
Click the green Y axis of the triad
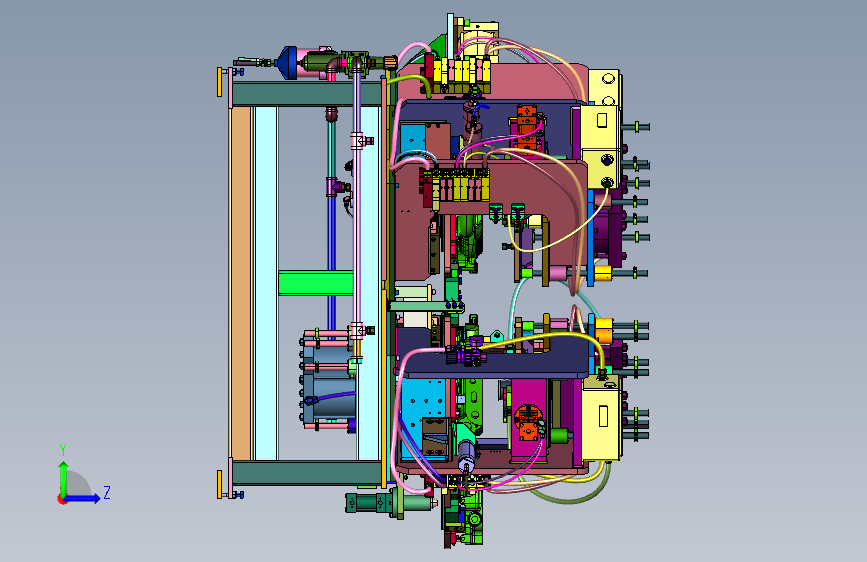coord(63,478)
